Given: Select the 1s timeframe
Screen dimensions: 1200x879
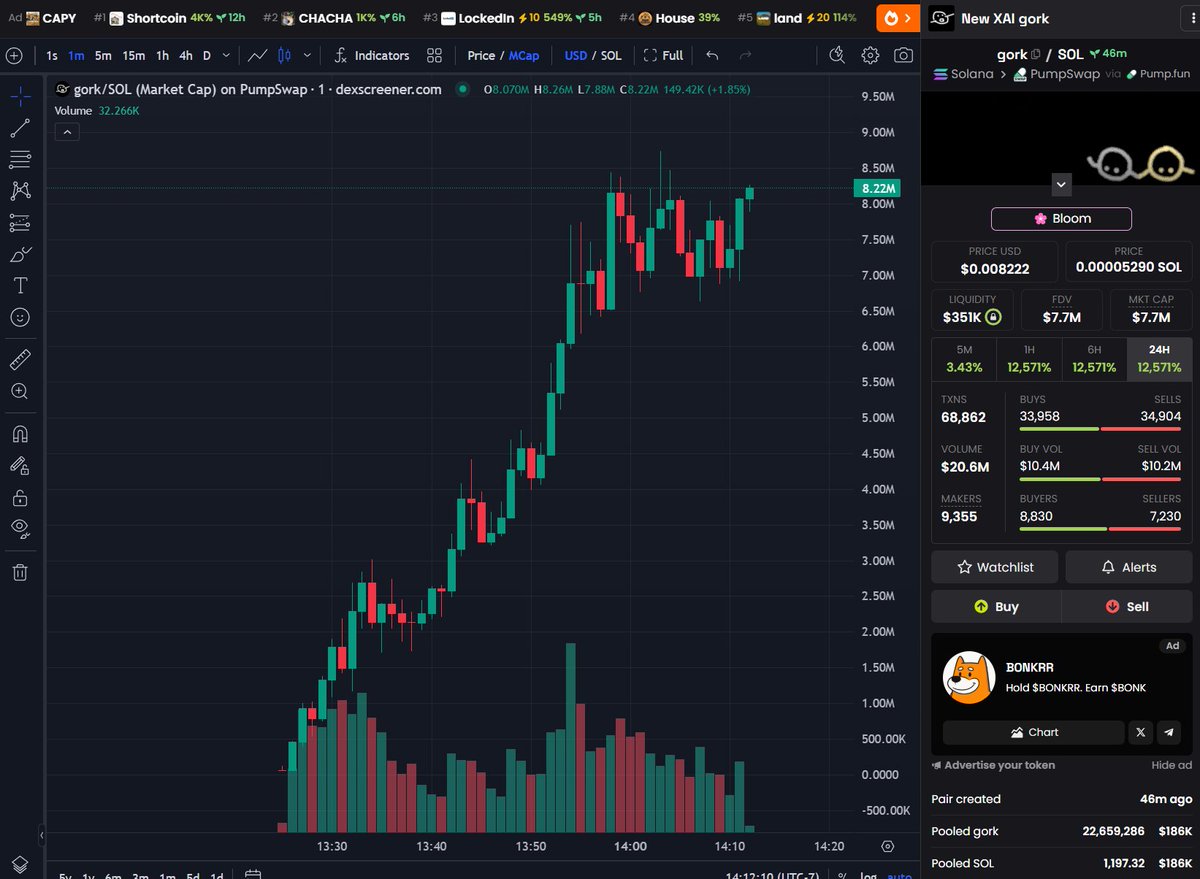Looking at the screenshot, I should pos(52,55).
